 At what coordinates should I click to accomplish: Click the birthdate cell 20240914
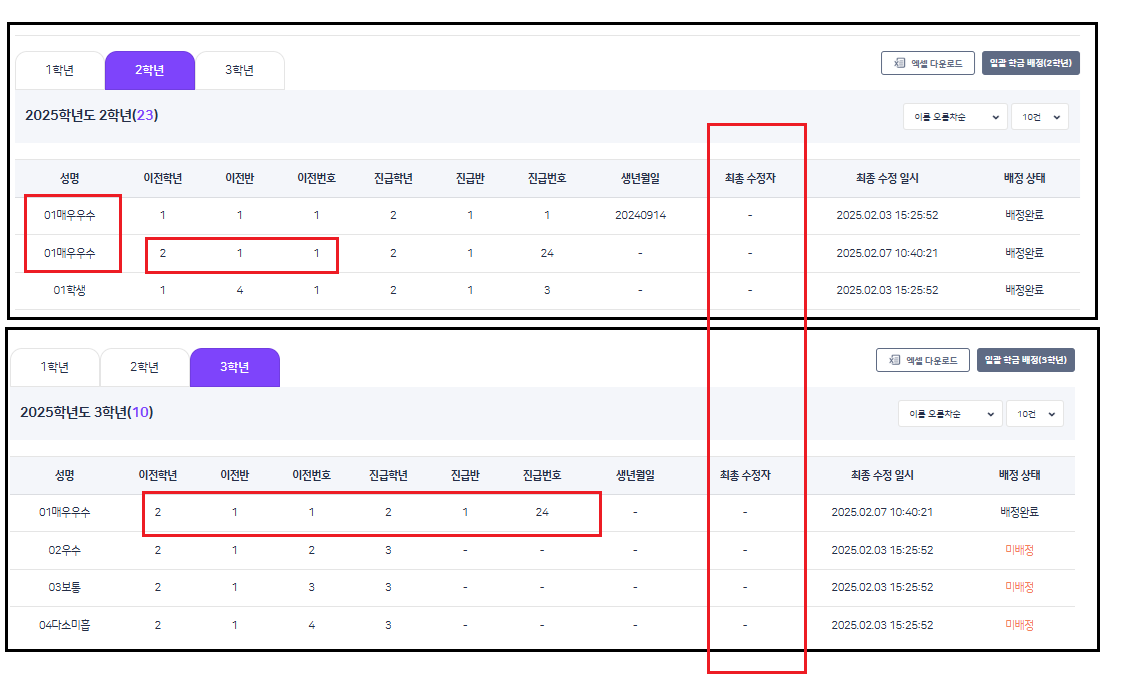pos(640,216)
